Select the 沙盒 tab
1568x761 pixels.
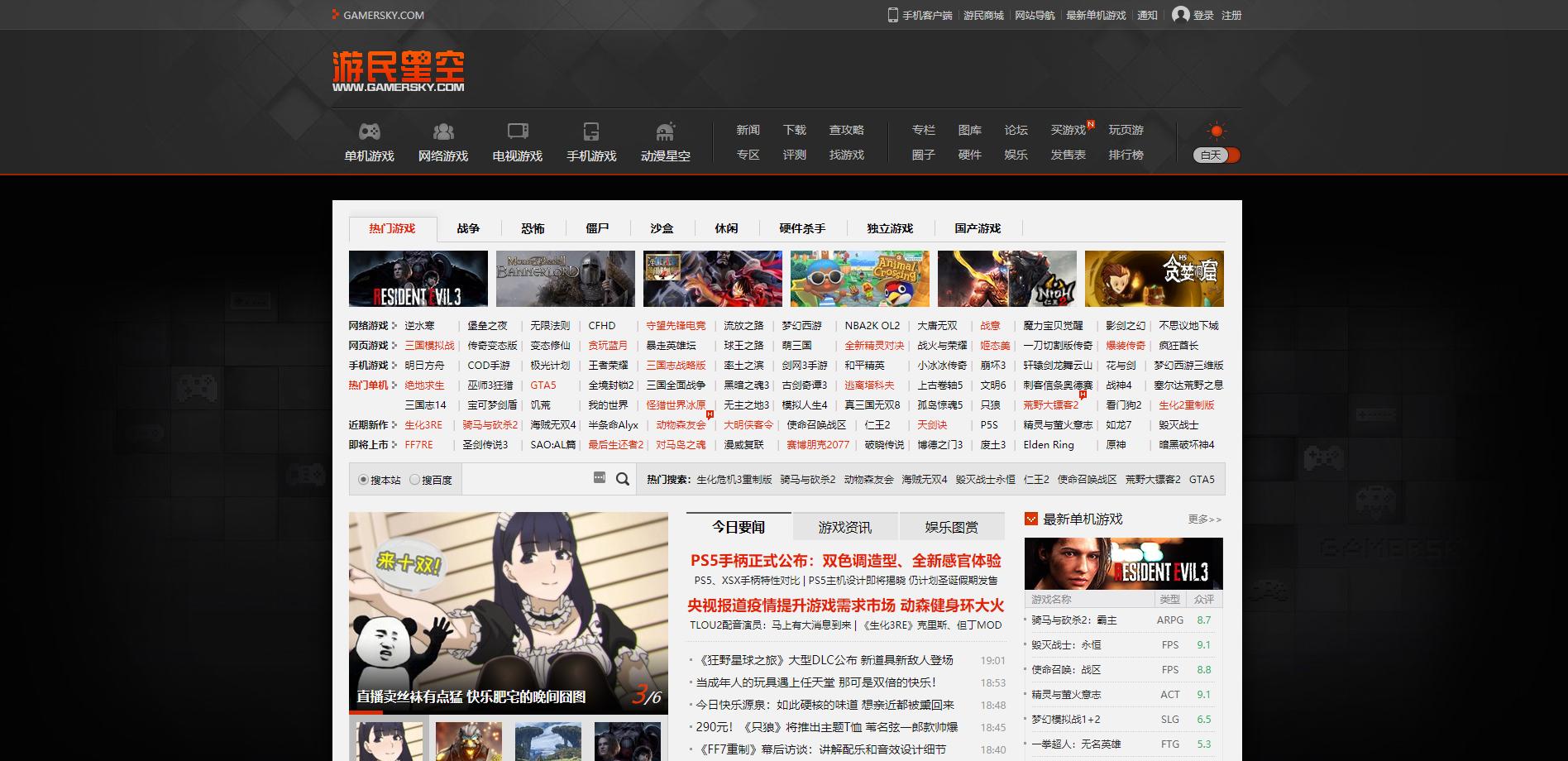[662, 228]
